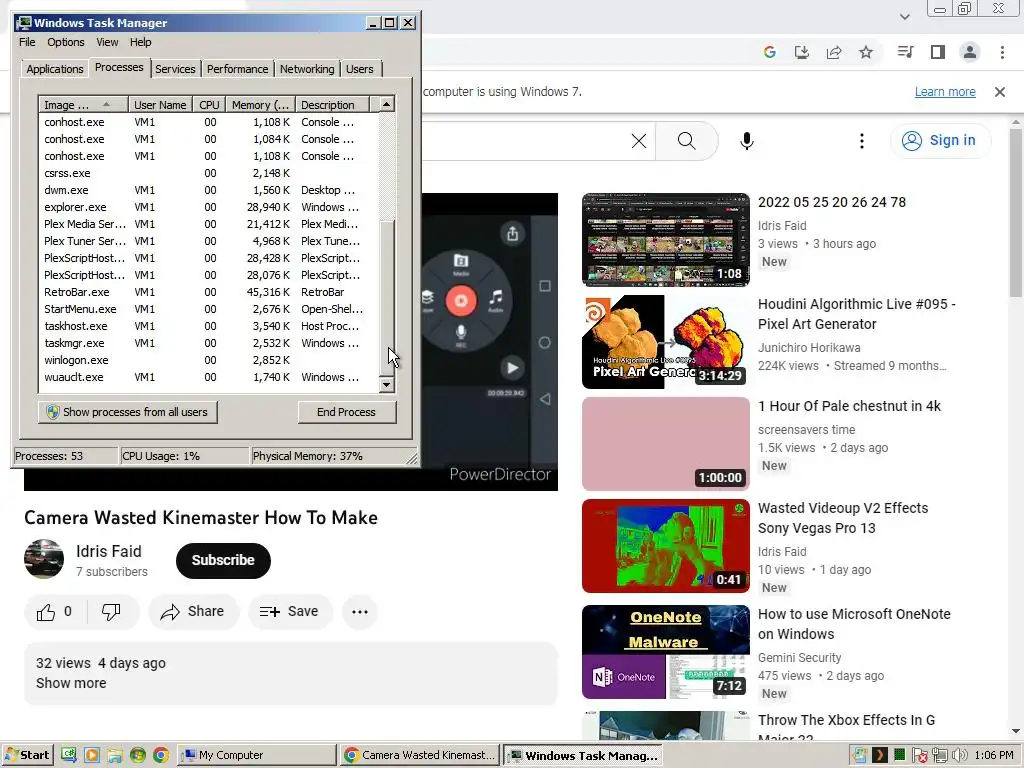Open the '1 Hour Of Pale chestnut' thumbnail
This screenshot has width=1024, height=768.
click(x=665, y=444)
